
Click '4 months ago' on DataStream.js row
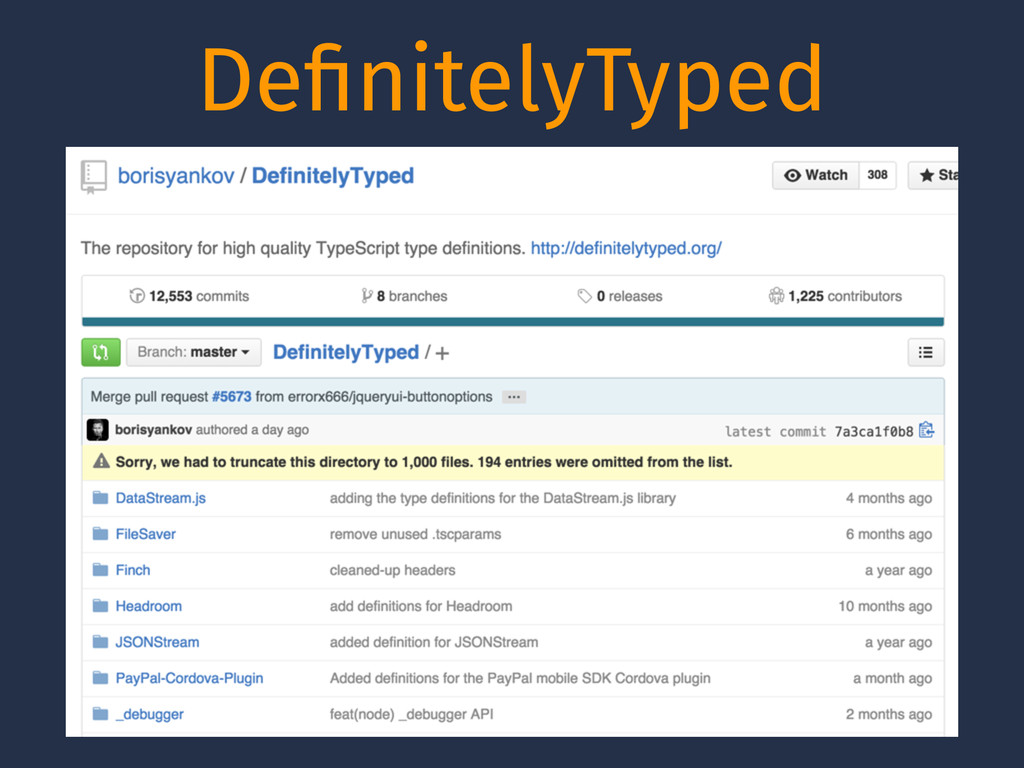[x=889, y=498]
